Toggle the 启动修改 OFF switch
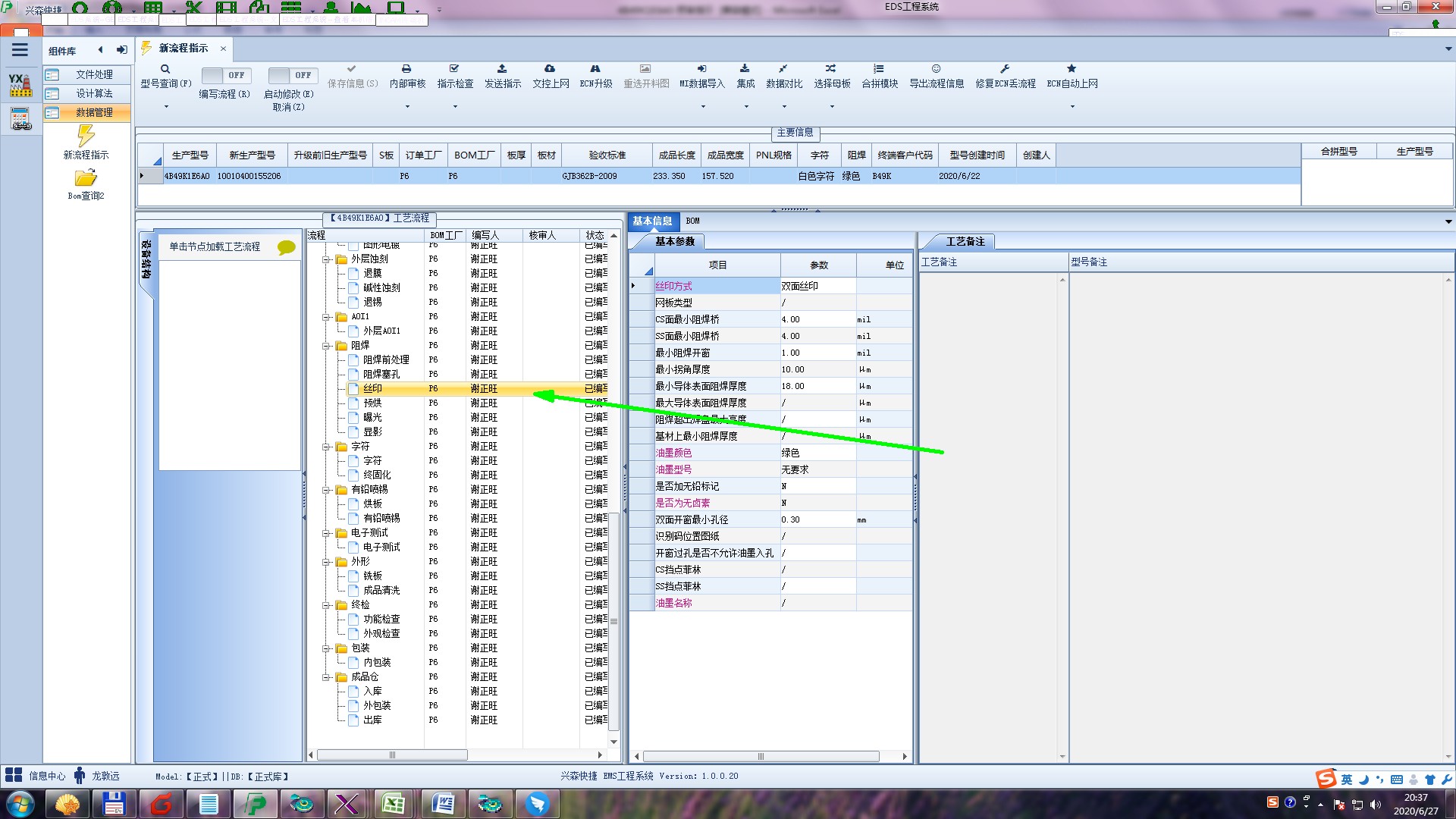 tap(292, 75)
